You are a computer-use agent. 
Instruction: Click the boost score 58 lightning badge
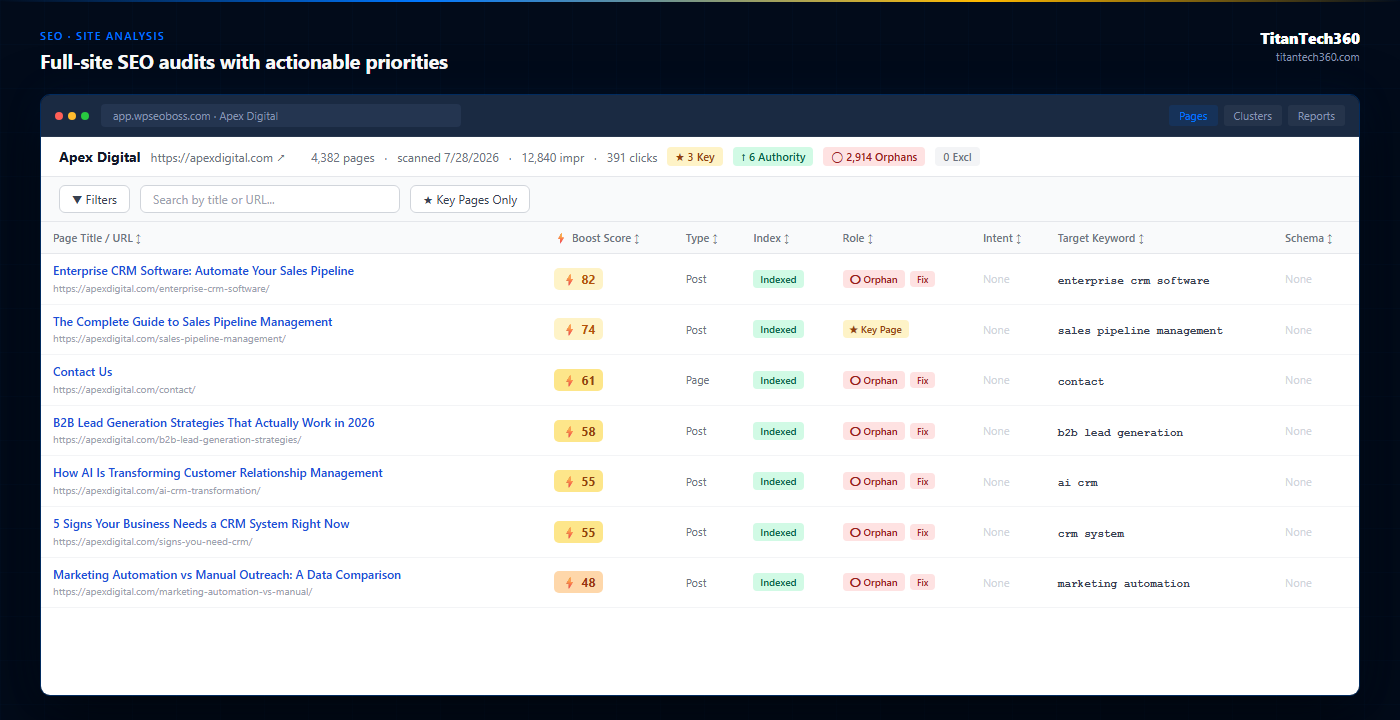coord(579,431)
